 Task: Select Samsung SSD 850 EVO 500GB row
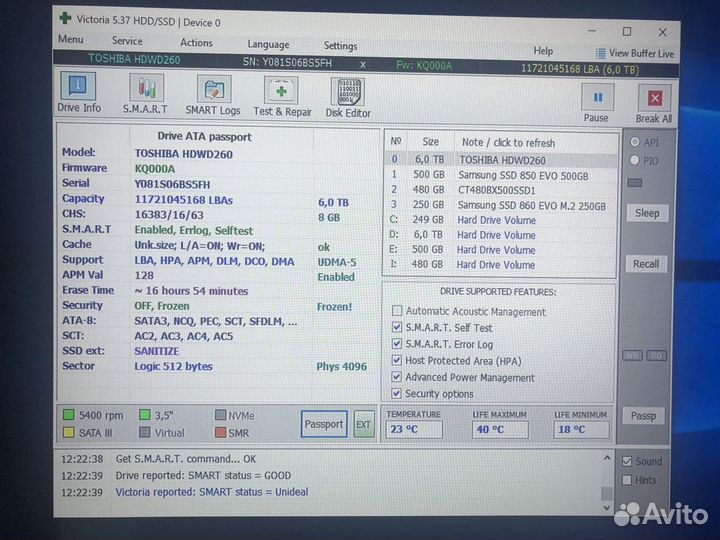point(501,175)
